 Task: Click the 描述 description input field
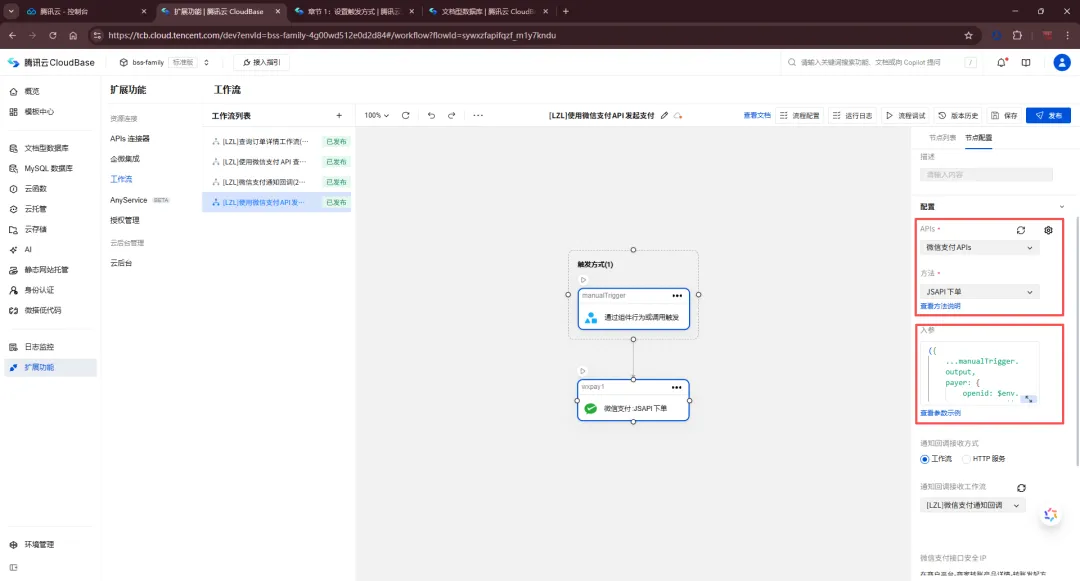point(986,175)
